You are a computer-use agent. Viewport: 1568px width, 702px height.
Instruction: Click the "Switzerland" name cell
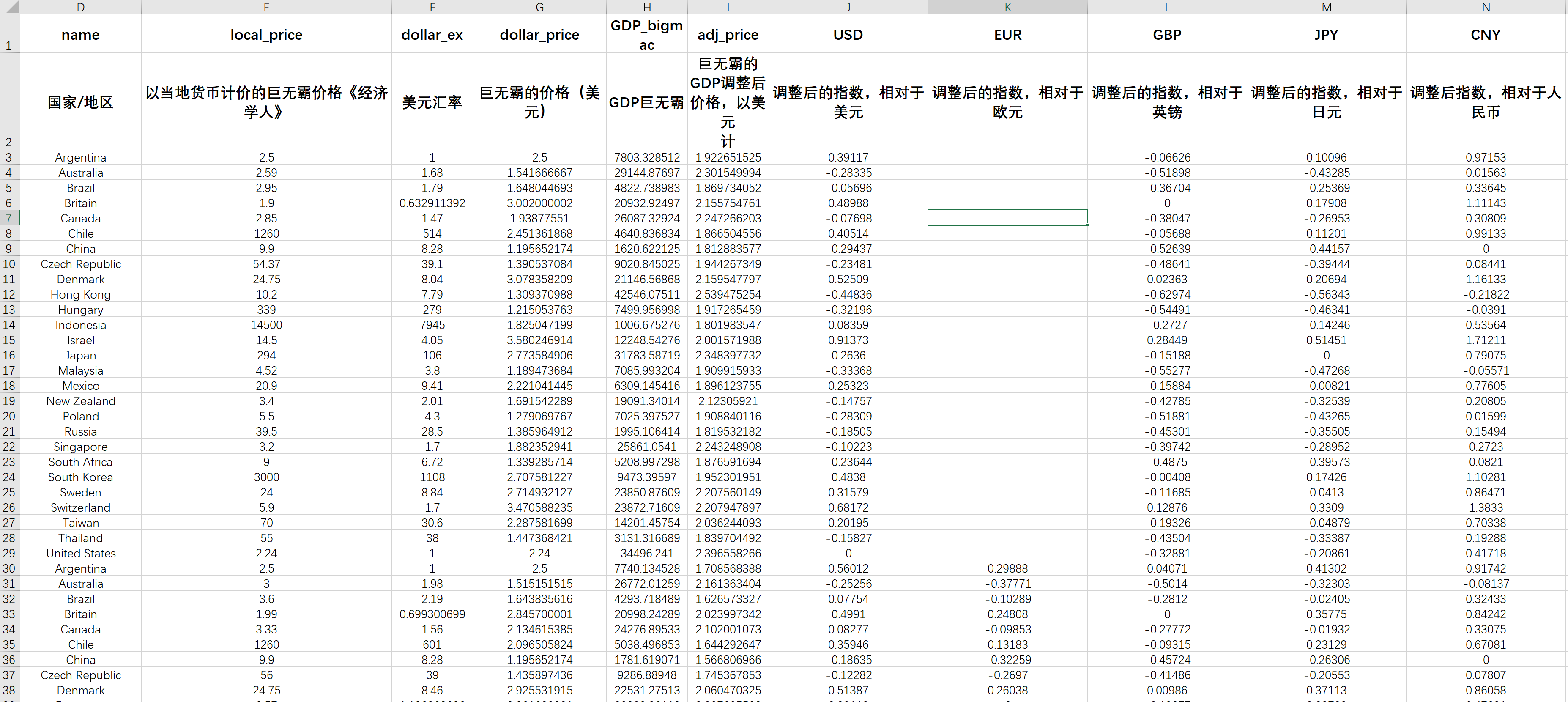coord(80,507)
